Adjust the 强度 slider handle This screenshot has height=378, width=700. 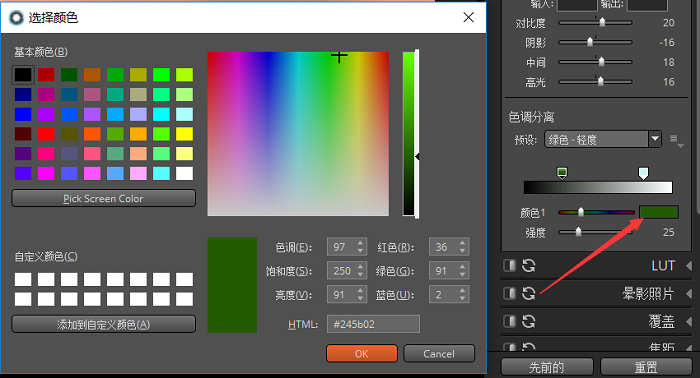[579, 231]
